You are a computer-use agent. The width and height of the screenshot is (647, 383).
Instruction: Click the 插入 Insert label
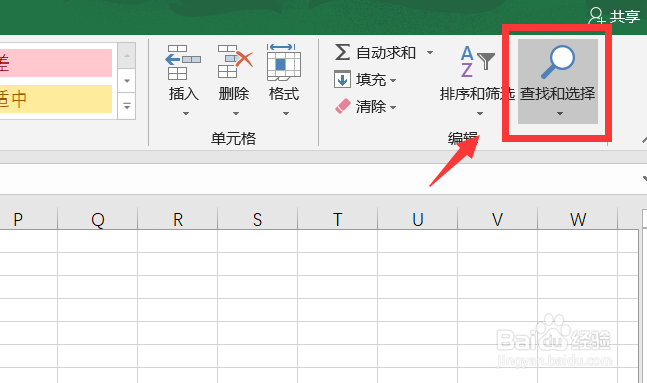(184, 94)
